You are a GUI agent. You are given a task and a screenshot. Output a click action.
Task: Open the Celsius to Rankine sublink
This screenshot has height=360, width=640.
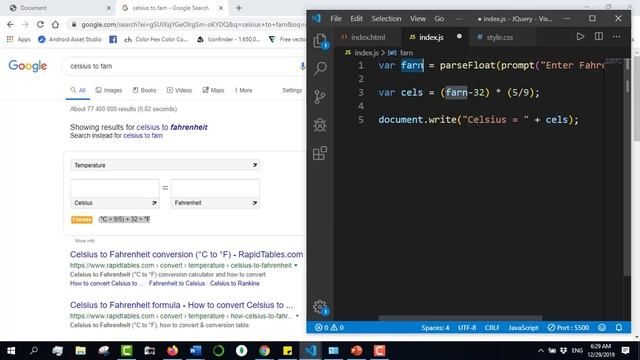tap(235, 283)
